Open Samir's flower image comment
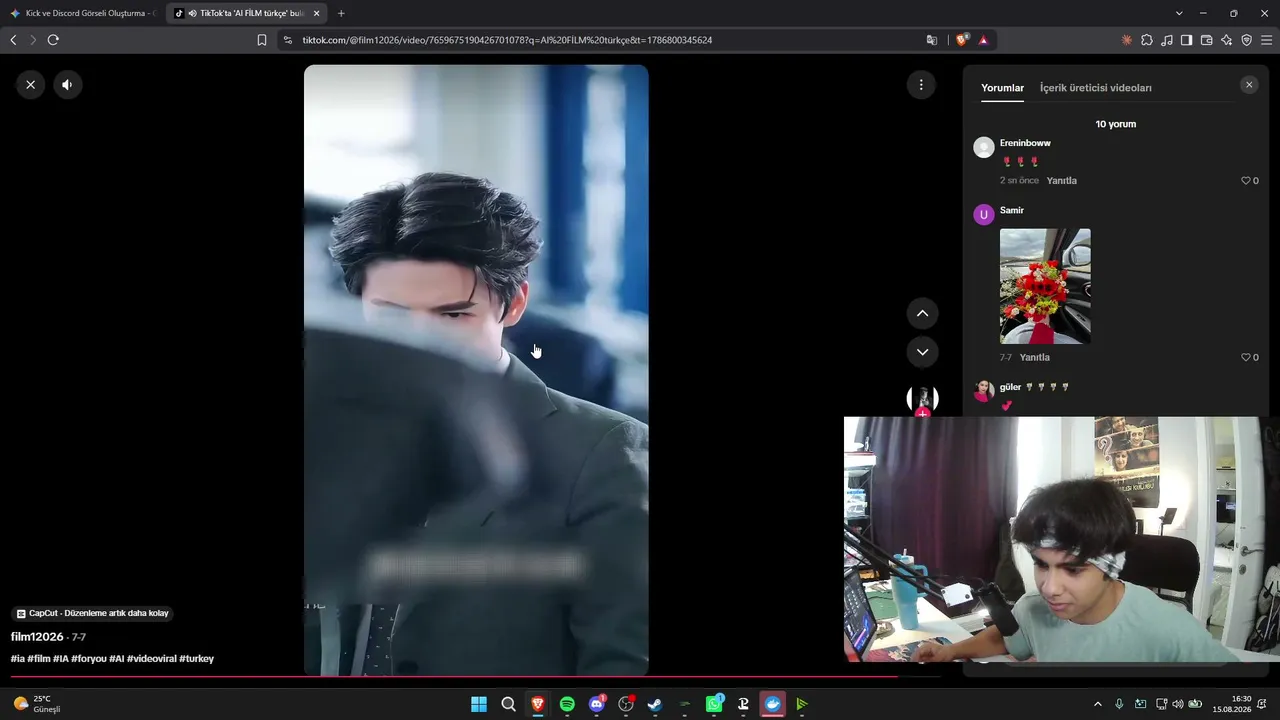 point(1045,286)
